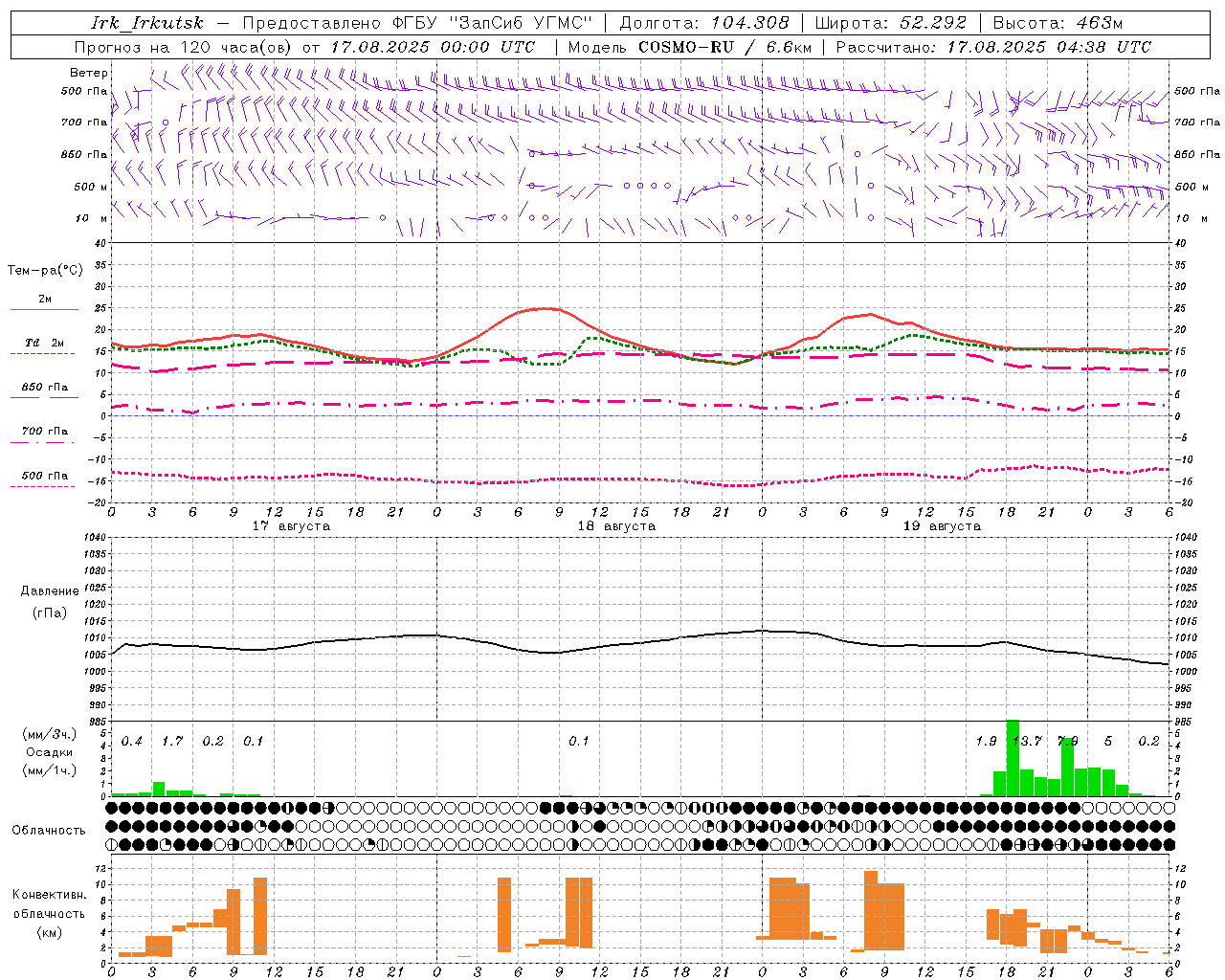Click the 13.7 precipitation total value
Screen dimensions: 1225x980
(x=1027, y=742)
